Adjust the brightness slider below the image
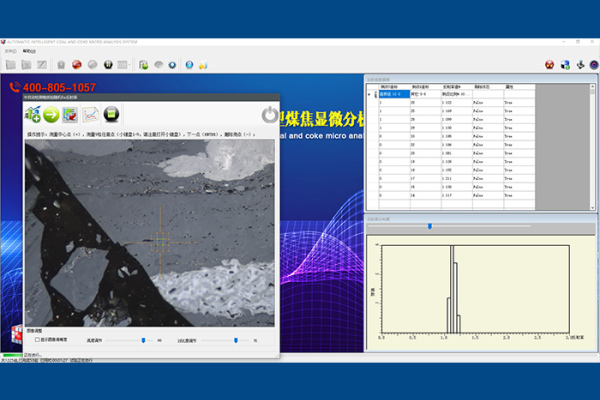 [144, 340]
